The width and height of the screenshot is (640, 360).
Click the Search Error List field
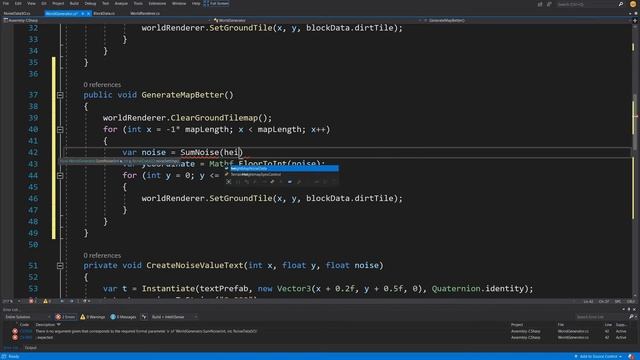[601, 317]
